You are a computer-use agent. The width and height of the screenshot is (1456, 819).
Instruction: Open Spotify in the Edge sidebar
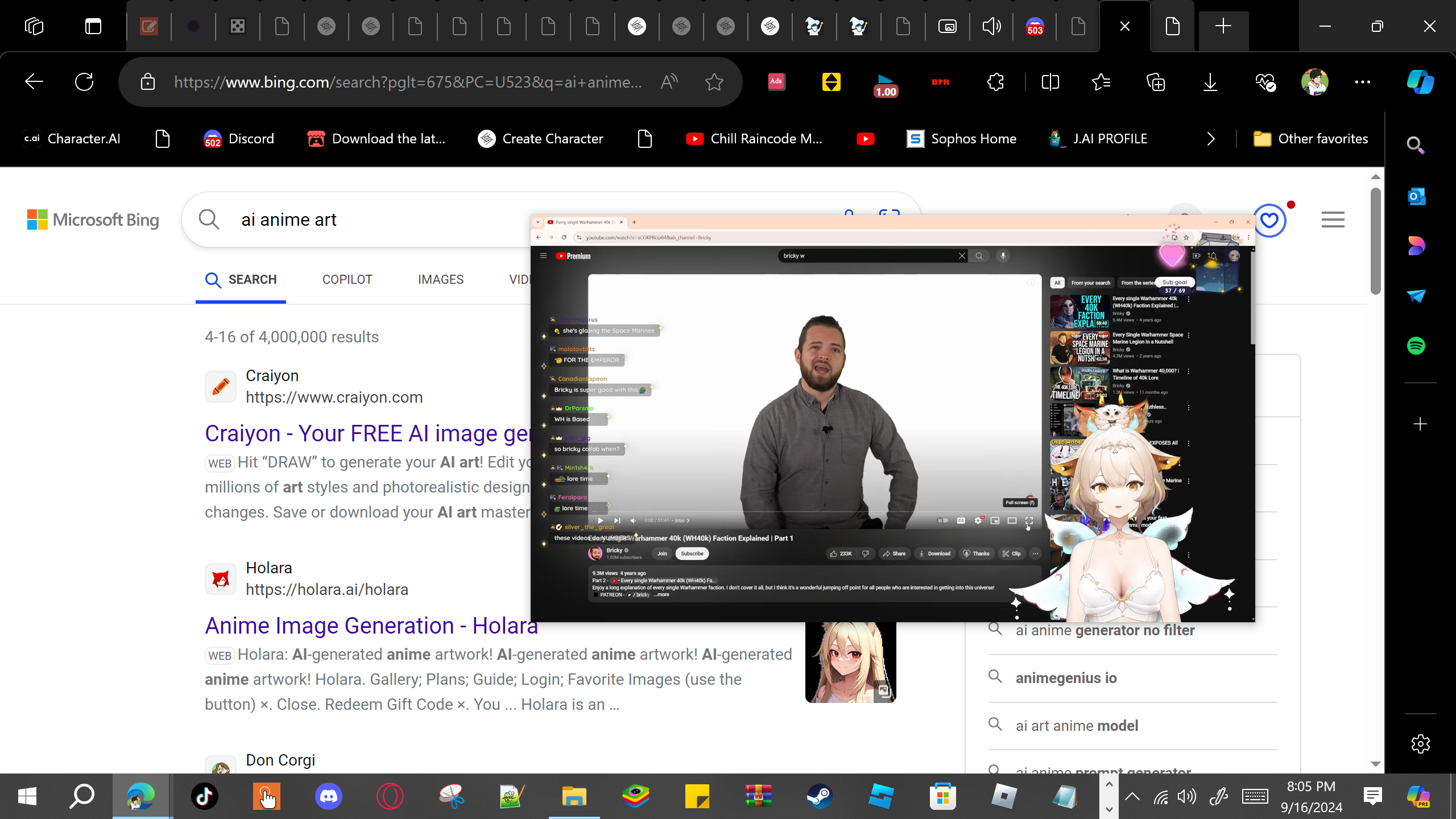click(1416, 346)
